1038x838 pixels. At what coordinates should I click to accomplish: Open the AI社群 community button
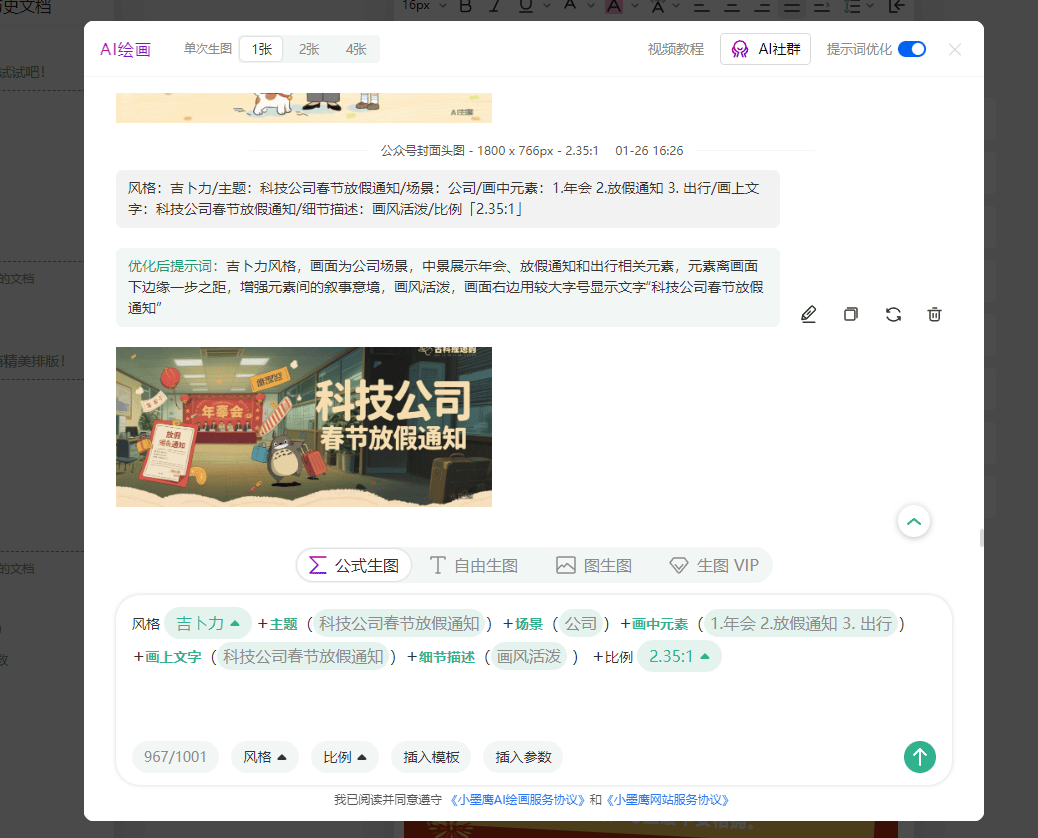tap(765, 49)
